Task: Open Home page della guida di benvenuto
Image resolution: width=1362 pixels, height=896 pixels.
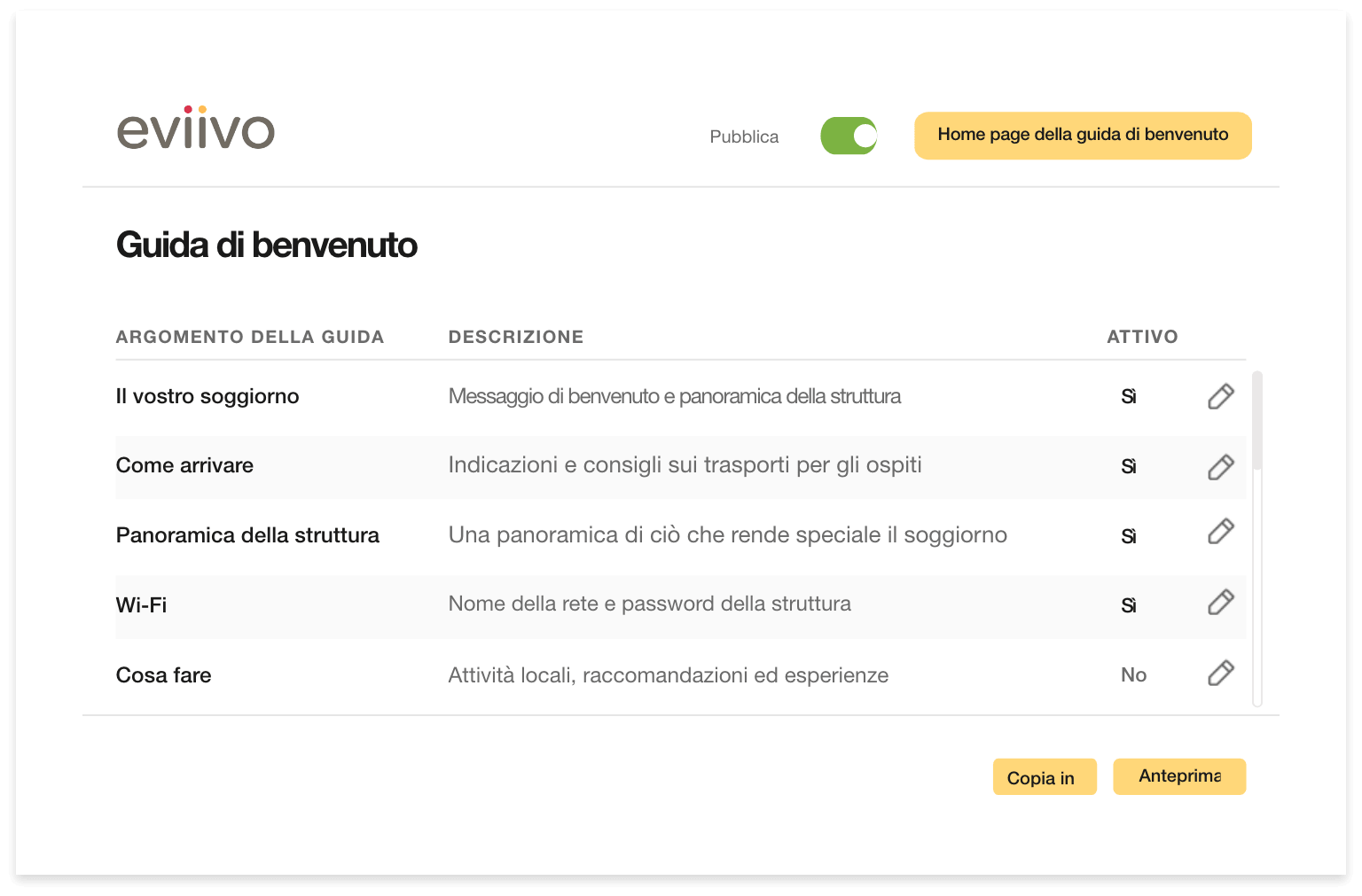Action: point(1083,135)
